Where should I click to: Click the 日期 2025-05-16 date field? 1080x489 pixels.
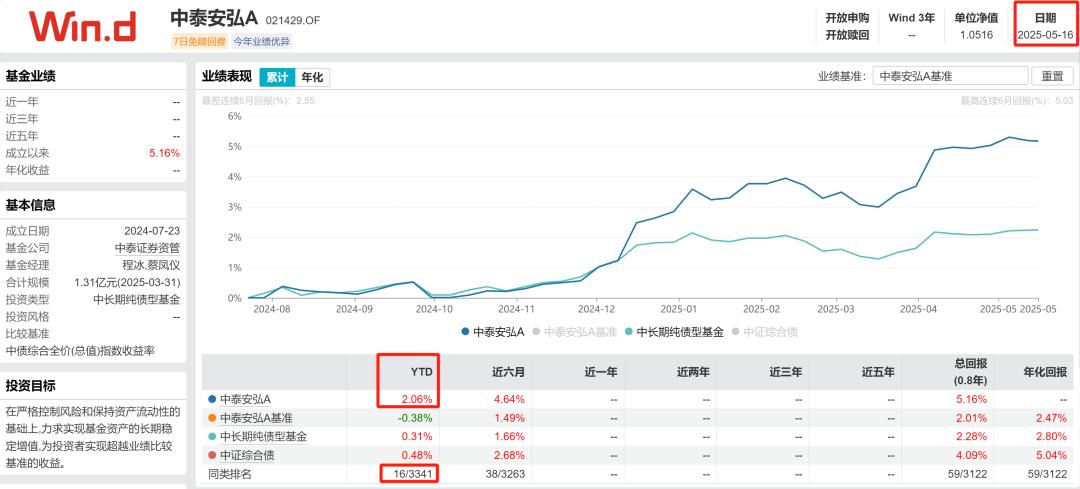[1045, 26]
